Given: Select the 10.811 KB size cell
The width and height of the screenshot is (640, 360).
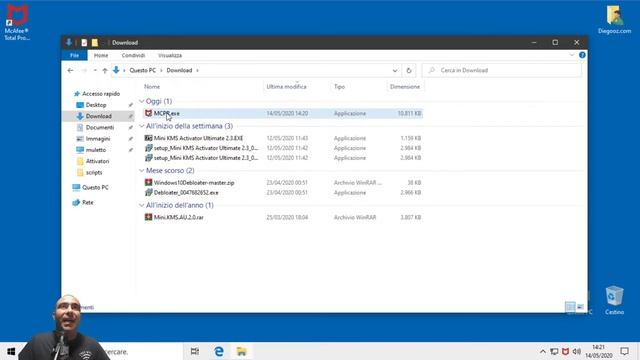Looking at the screenshot, I should pyautogui.click(x=409, y=113).
